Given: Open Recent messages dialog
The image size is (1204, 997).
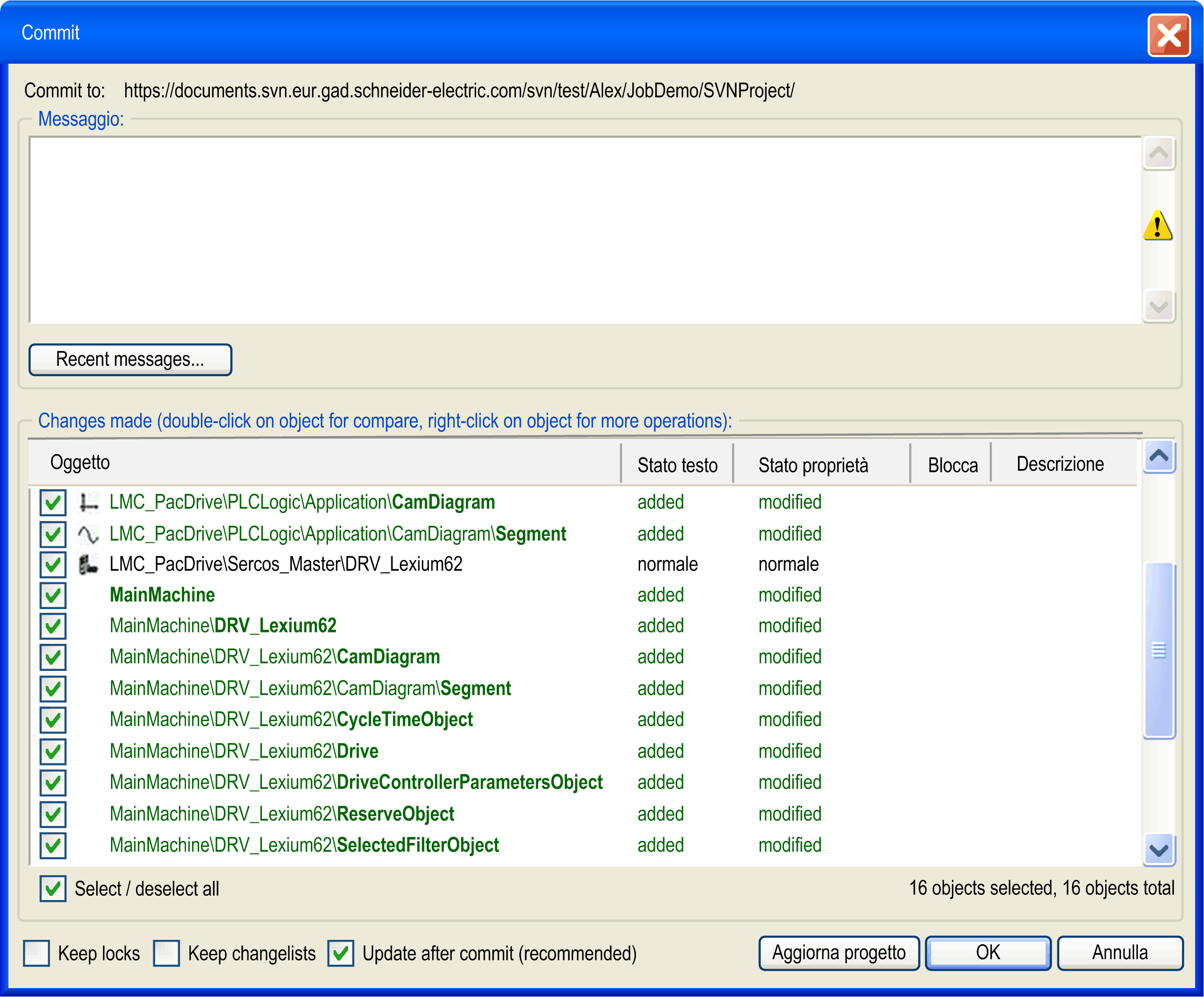Looking at the screenshot, I should tap(130, 360).
